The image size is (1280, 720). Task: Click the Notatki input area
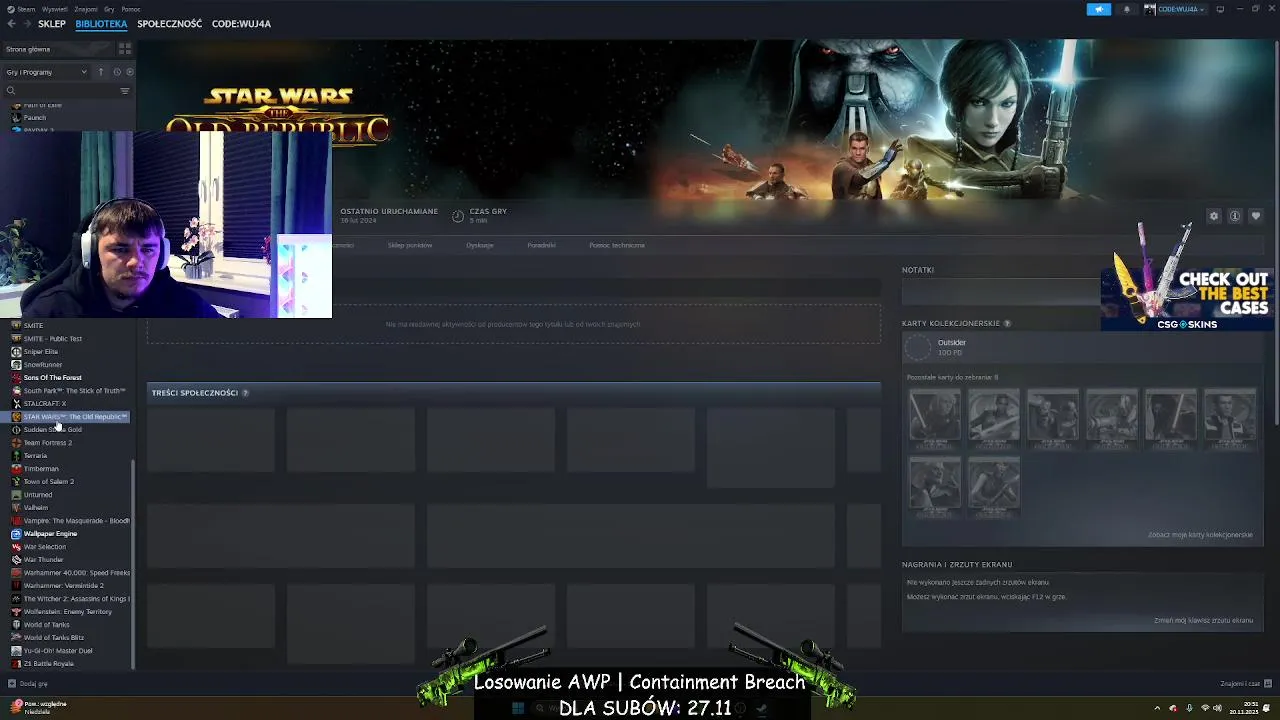[x=1000, y=292]
